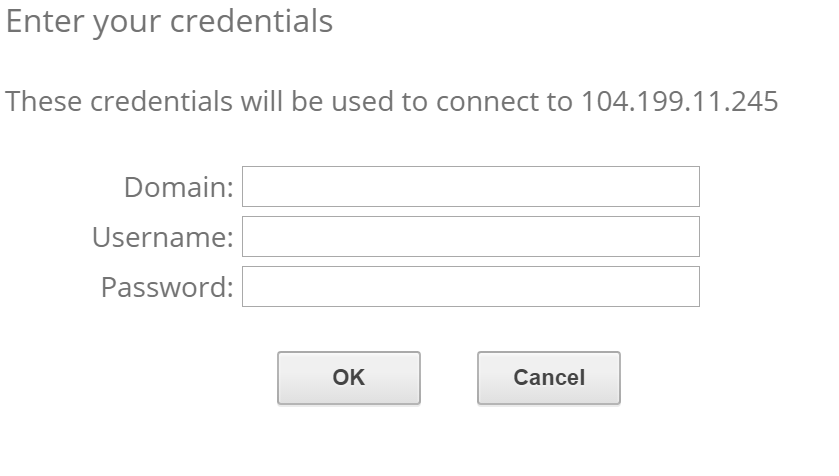839x476 pixels.
Task: Click the "Domain:" field label
Action: (178, 187)
